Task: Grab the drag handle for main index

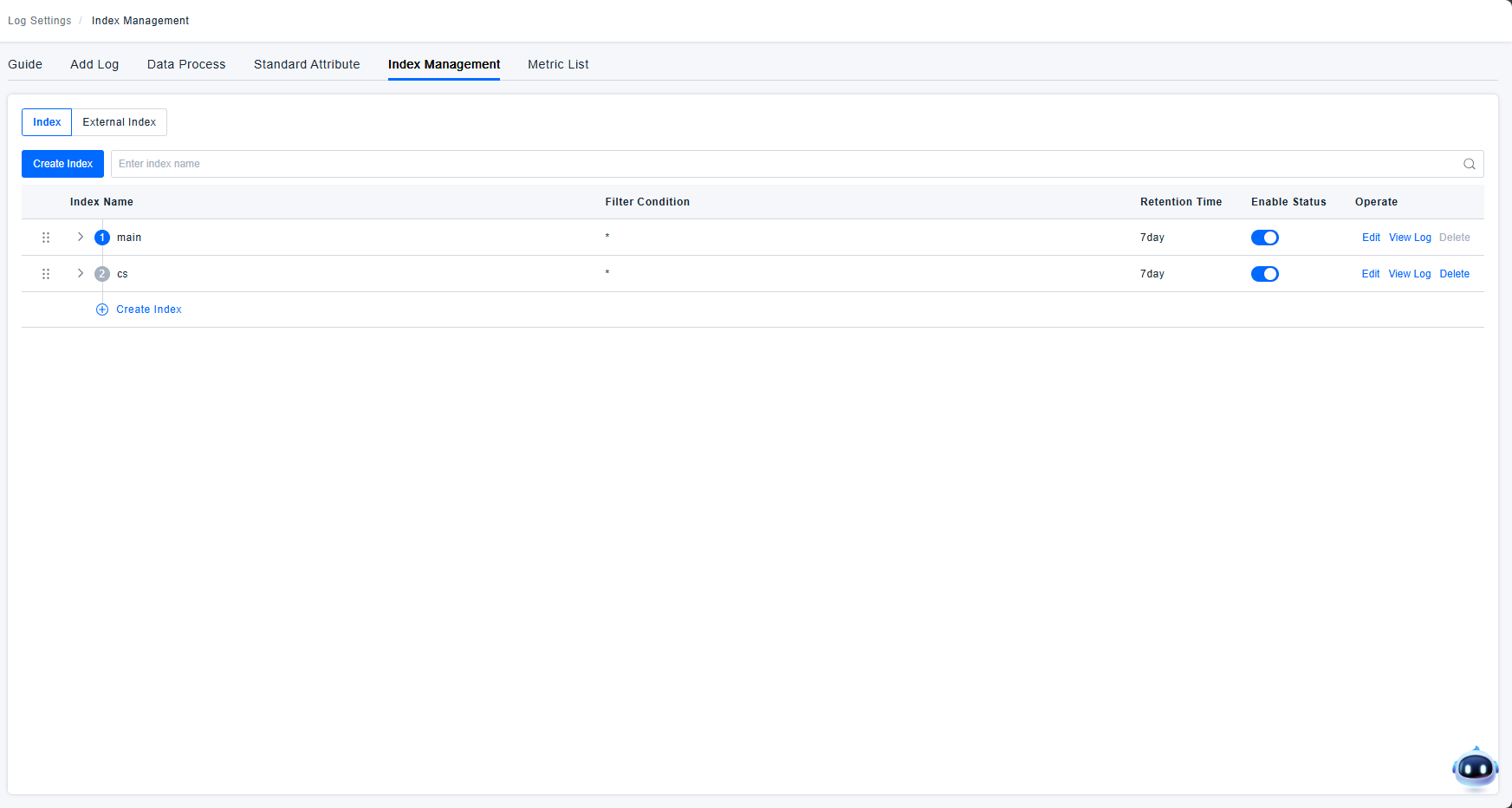Action: pyautogui.click(x=46, y=238)
